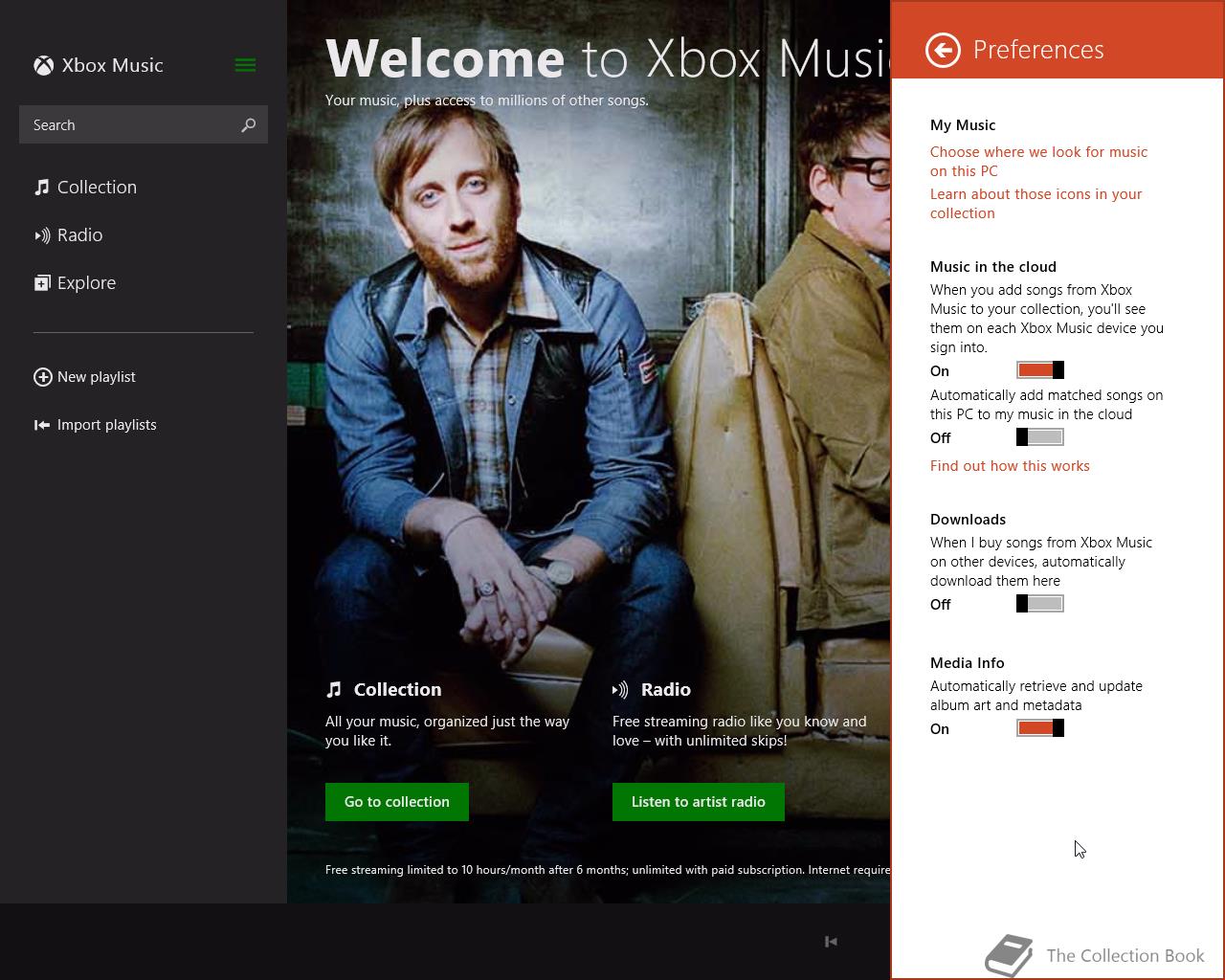Click the music note icon beside Collection heading

tap(333, 689)
